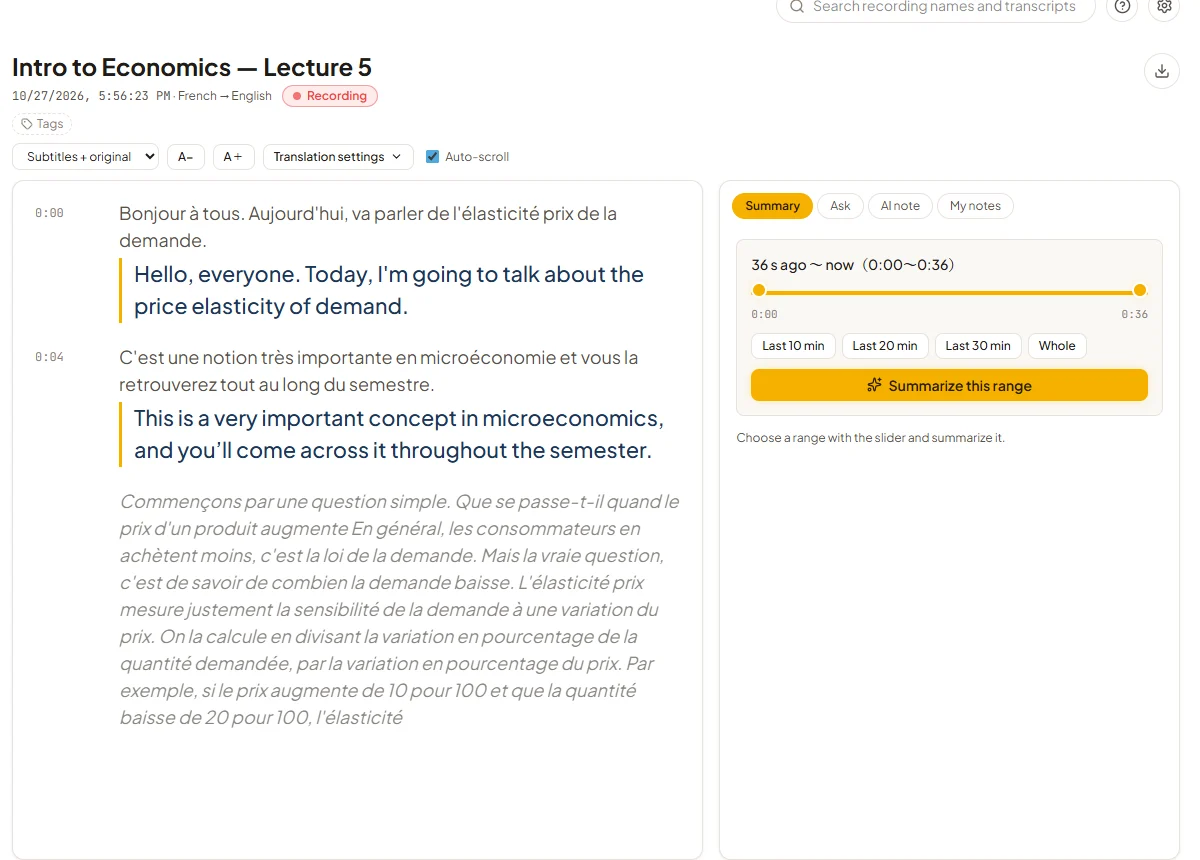The width and height of the screenshot is (1200, 860).
Task: Click the right slider handle at 0:36
Action: coord(1140,290)
